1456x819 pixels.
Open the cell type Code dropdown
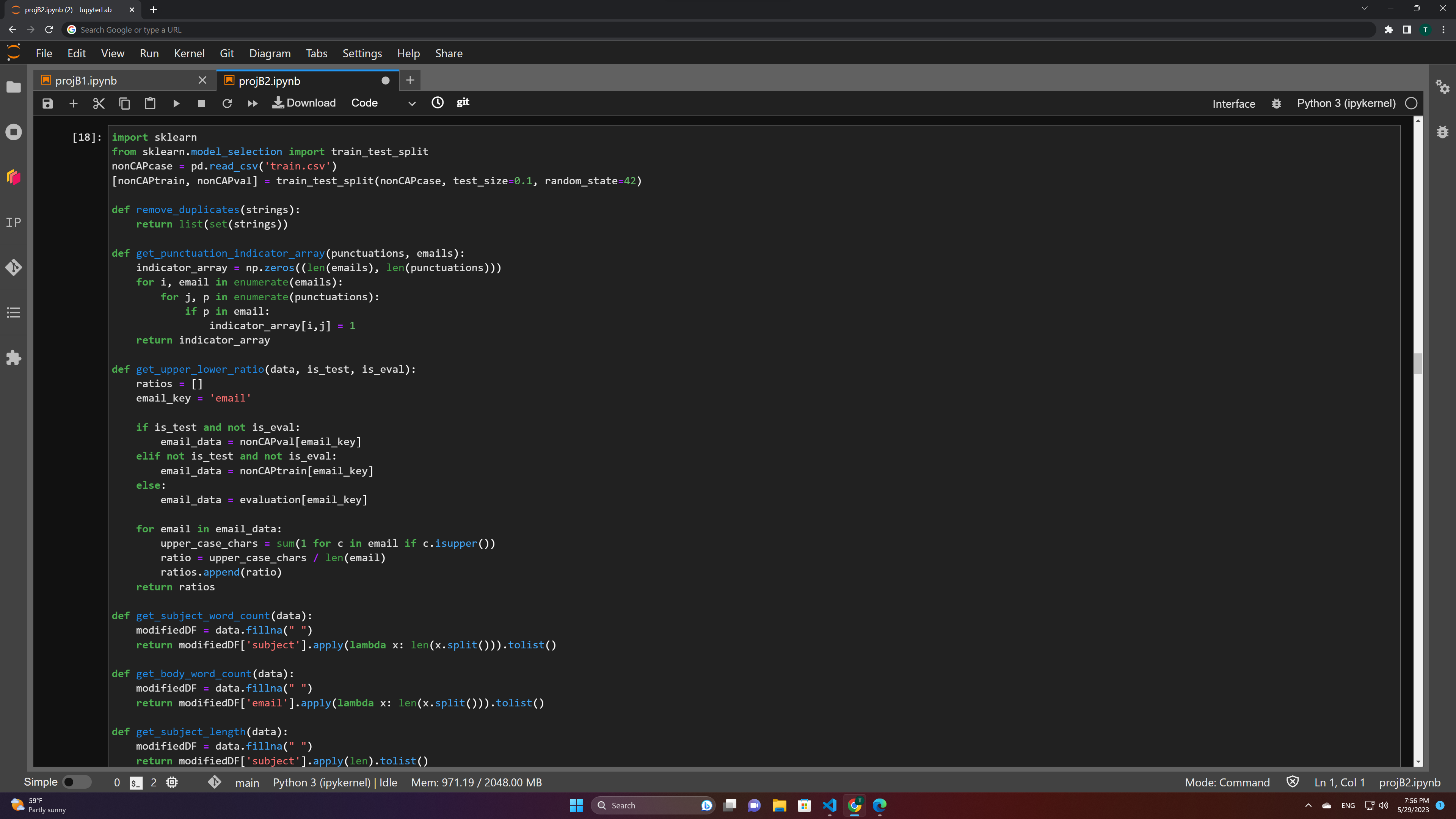click(383, 104)
